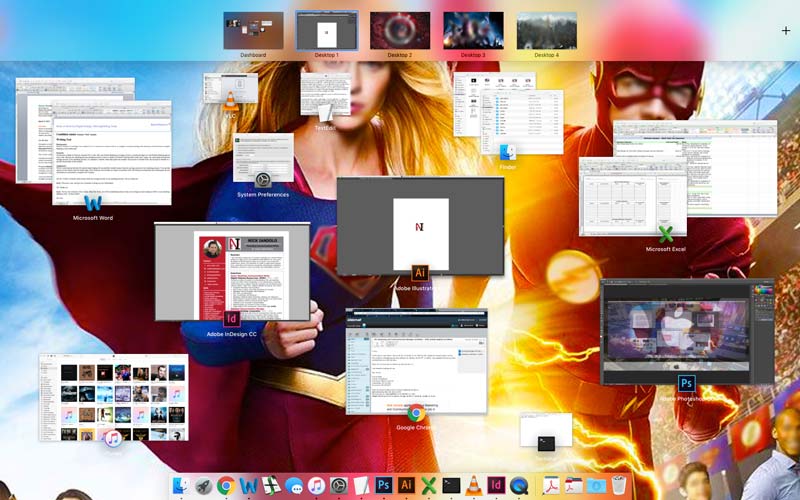The image size is (800, 500).
Task: Open InDesign (Id) from the Dock
Action: tap(496, 485)
